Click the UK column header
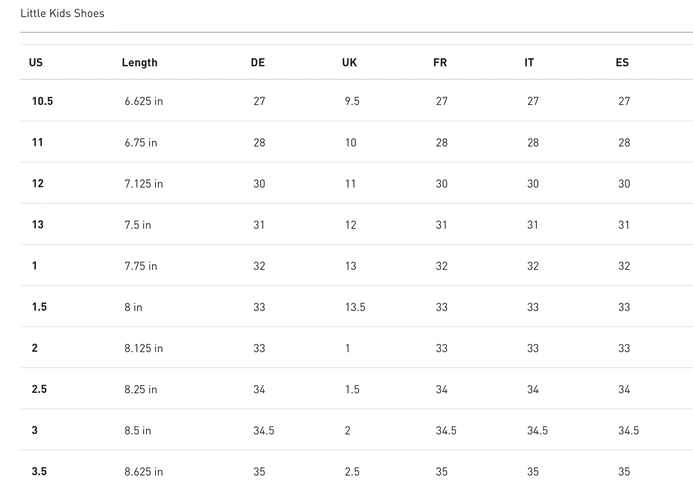Screen dimensions: 693x500 click(349, 62)
